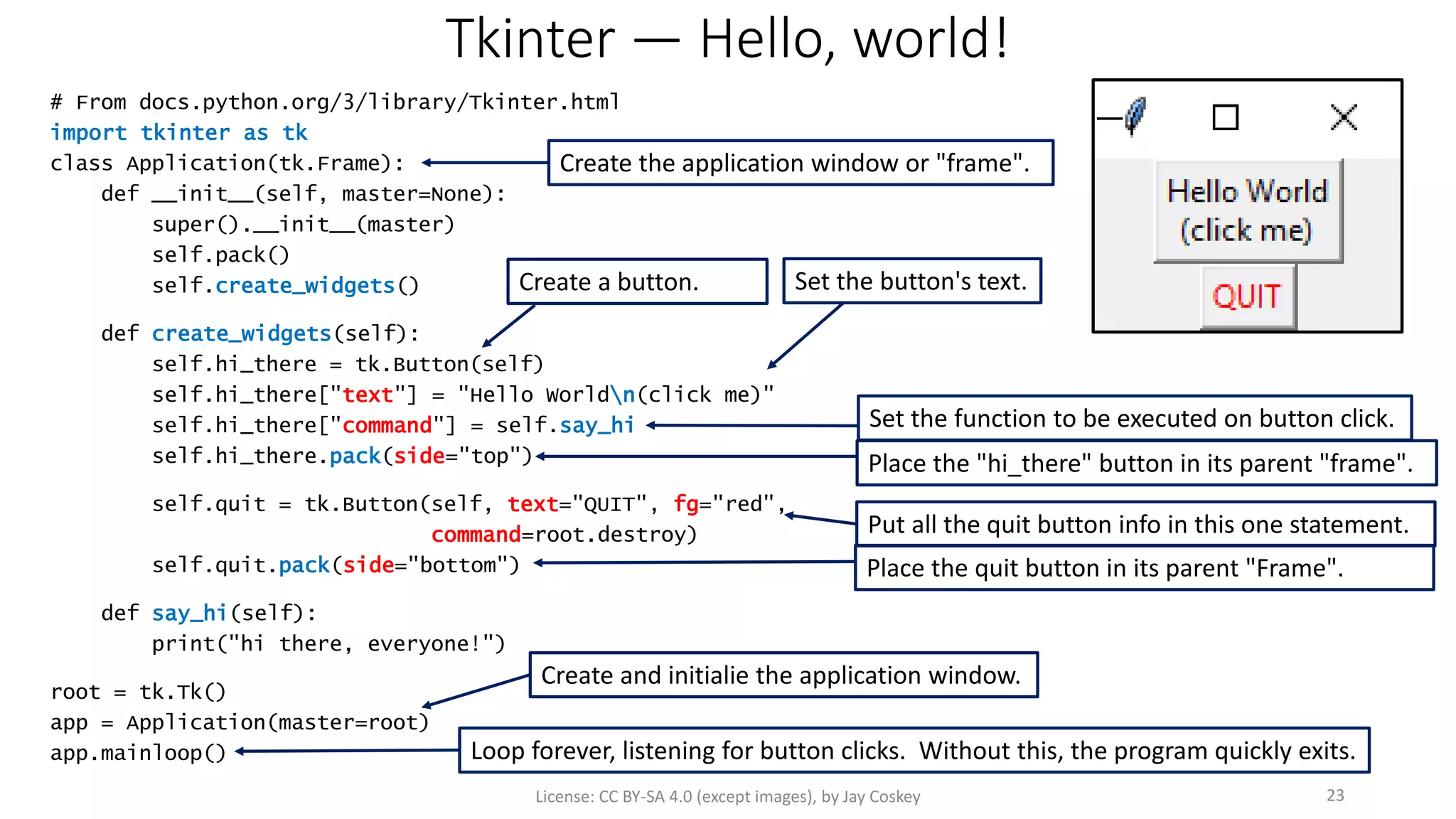Click the 'Place the quit button' callout
Screen dimensions: 1456x819
[1143, 568]
